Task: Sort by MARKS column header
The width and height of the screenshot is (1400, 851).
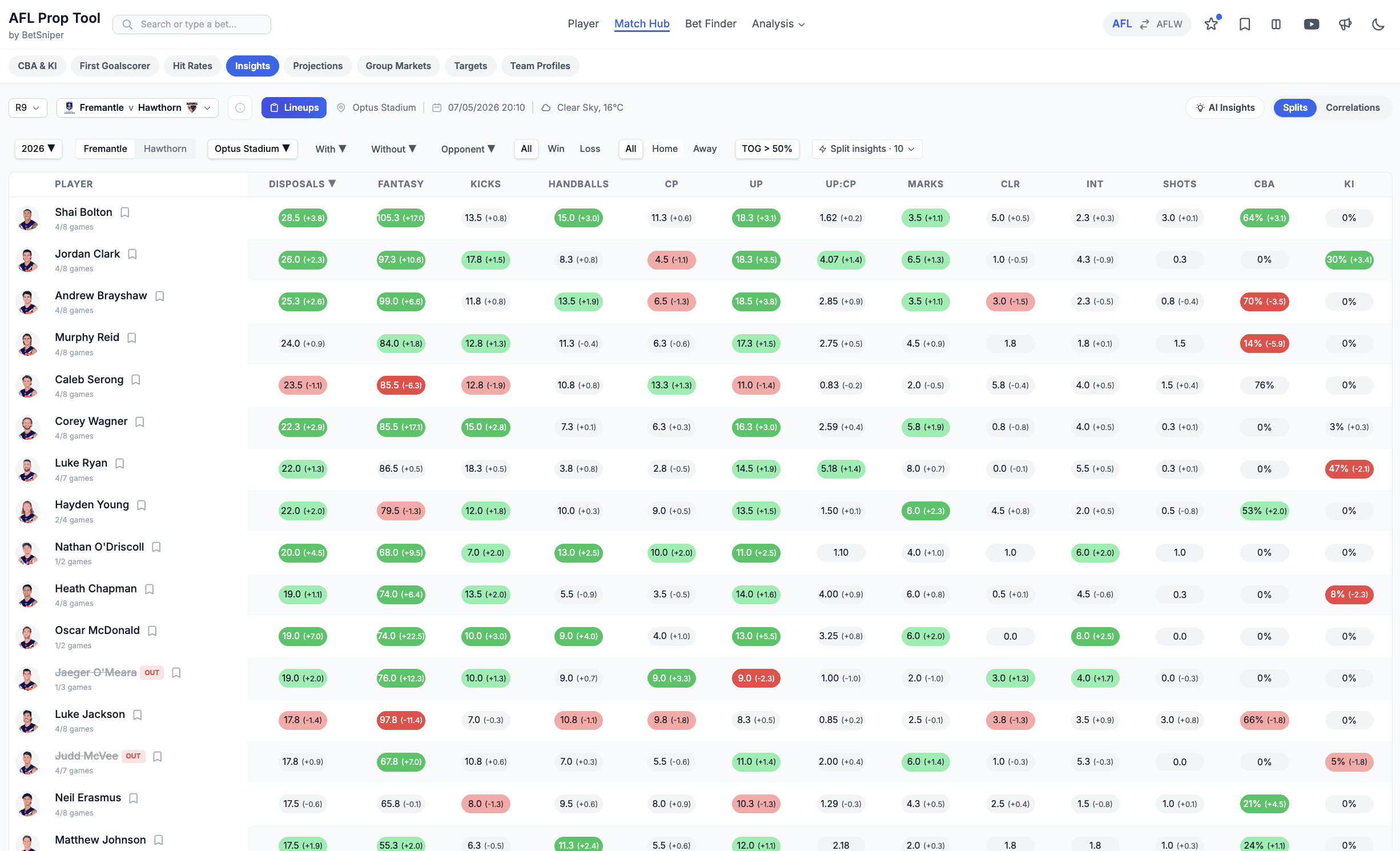Action: (925, 184)
